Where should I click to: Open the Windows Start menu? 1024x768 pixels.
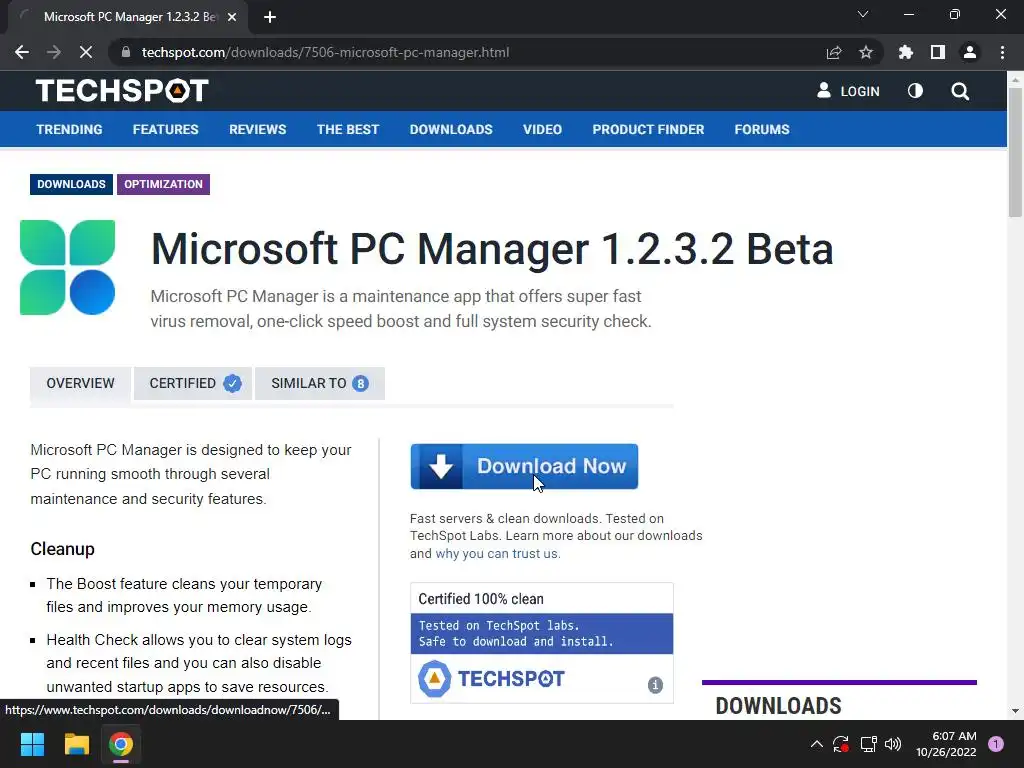pyautogui.click(x=32, y=744)
